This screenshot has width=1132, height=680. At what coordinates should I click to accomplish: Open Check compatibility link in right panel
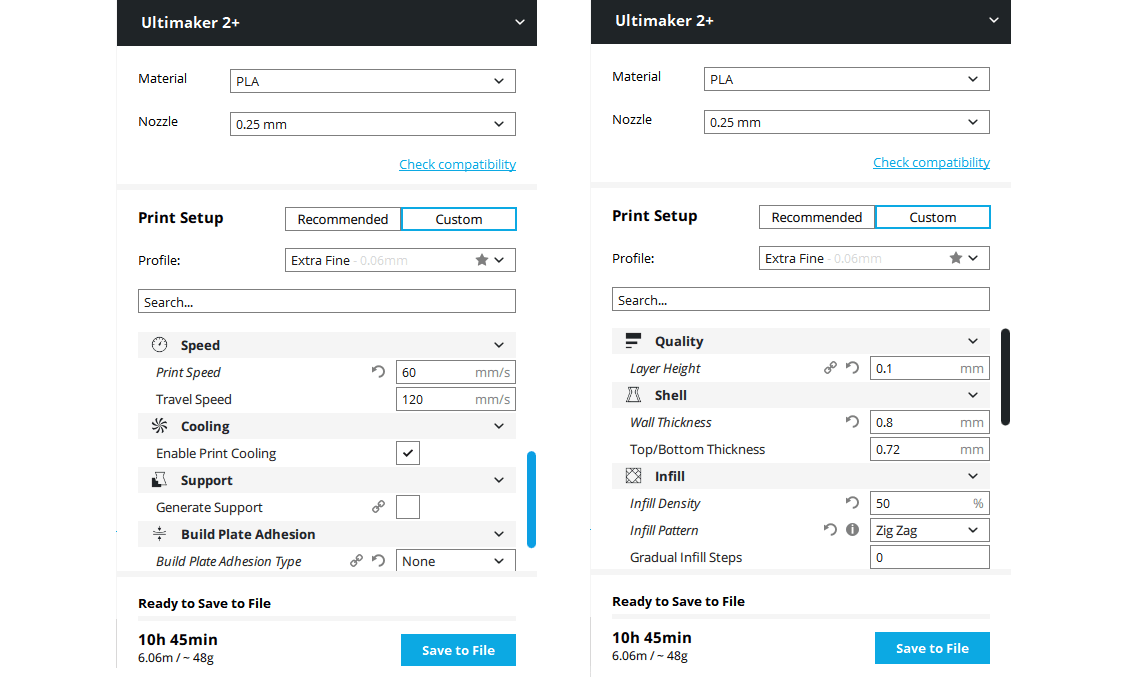tap(931, 162)
